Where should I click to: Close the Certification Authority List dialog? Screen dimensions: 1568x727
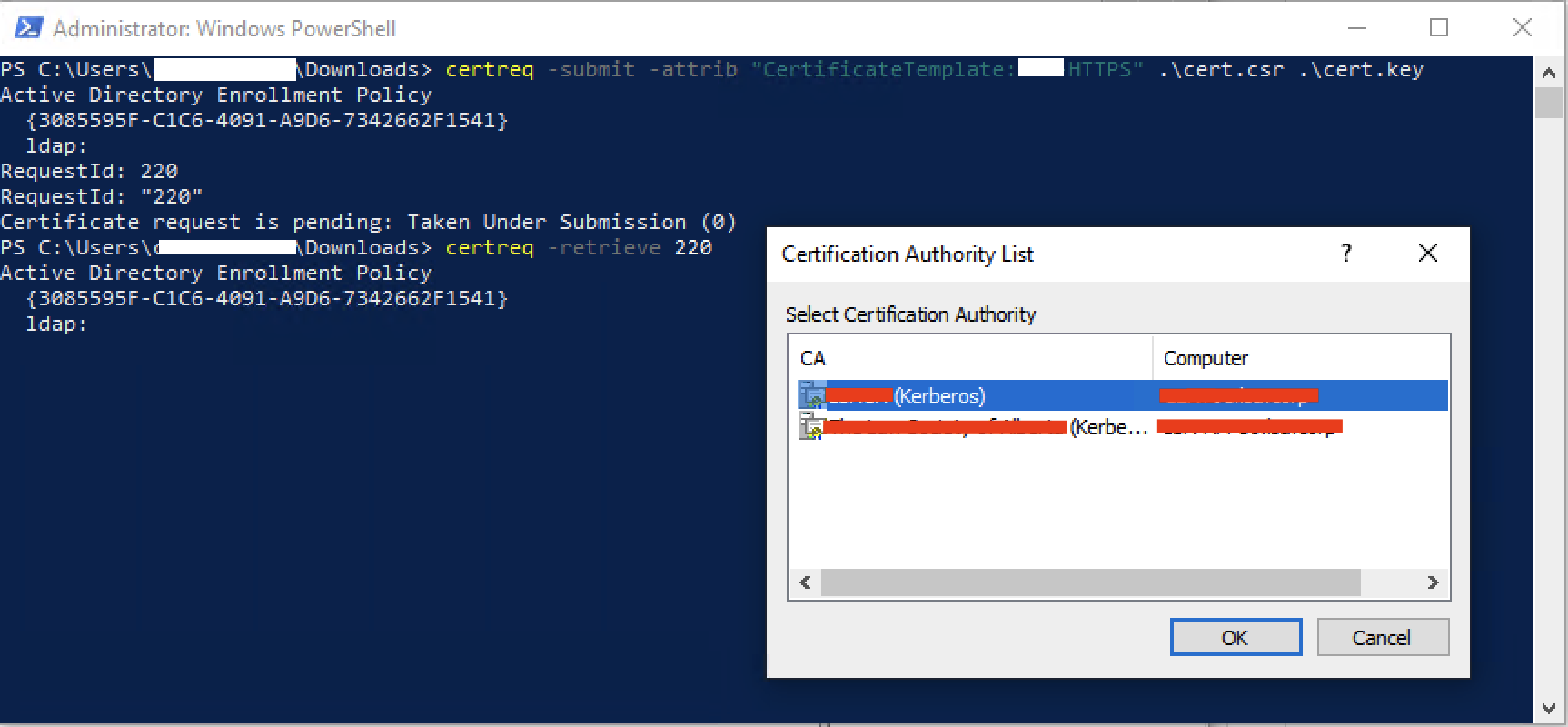pos(1428,254)
